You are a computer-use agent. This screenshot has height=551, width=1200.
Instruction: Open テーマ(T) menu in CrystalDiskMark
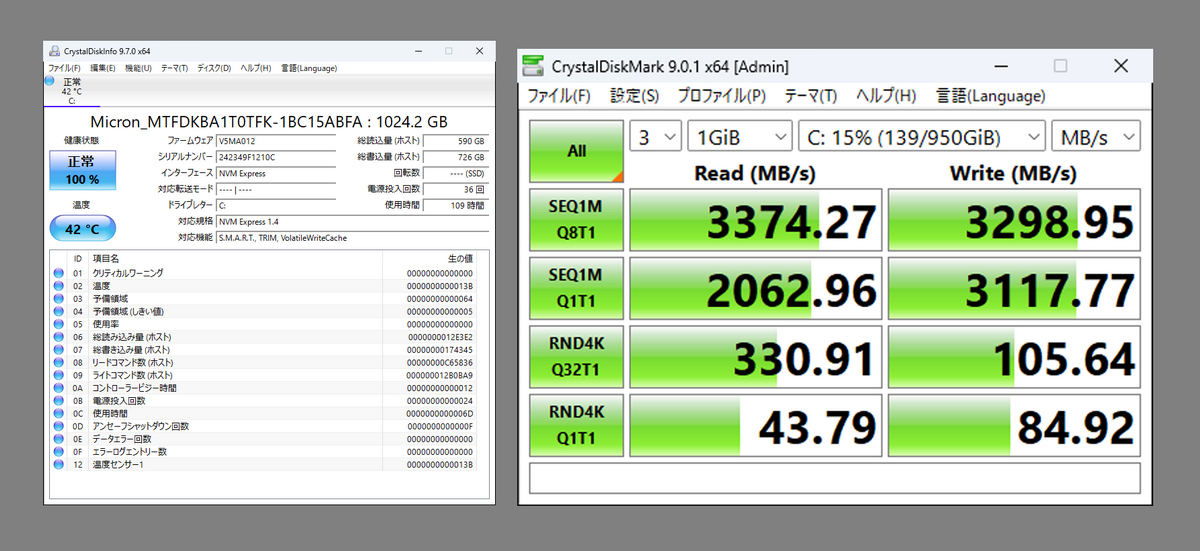click(x=811, y=96)
